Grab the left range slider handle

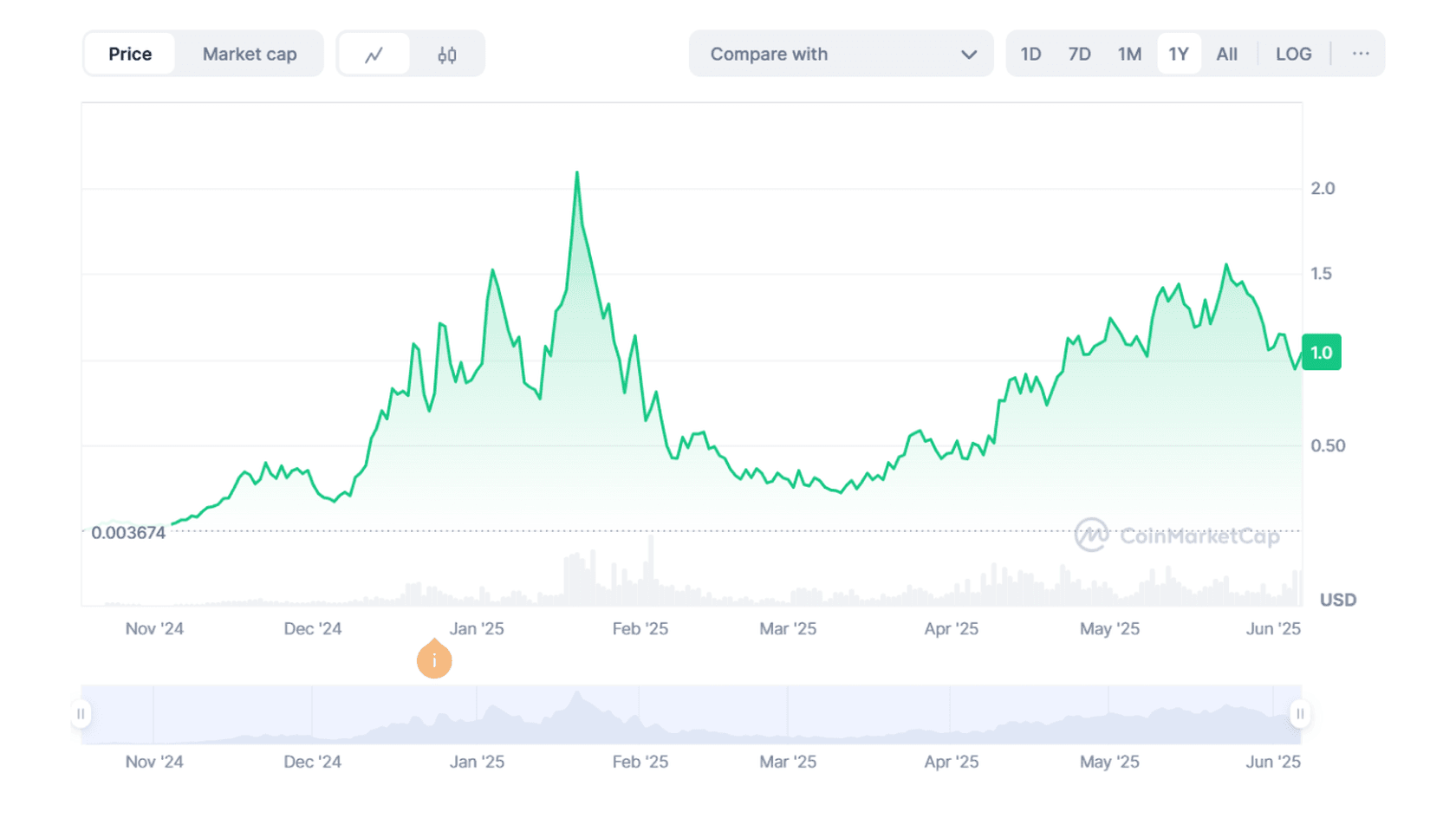point(81,714)
